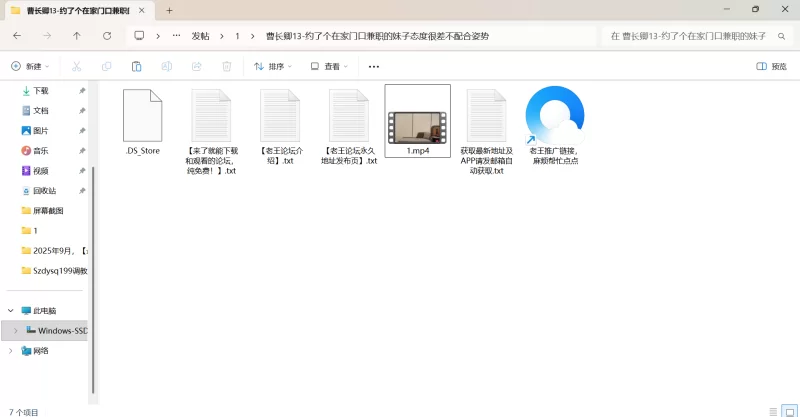Select 回收站 in the navigation pane
This screenshot has height=417, width=800.
[x=44, y=190]
